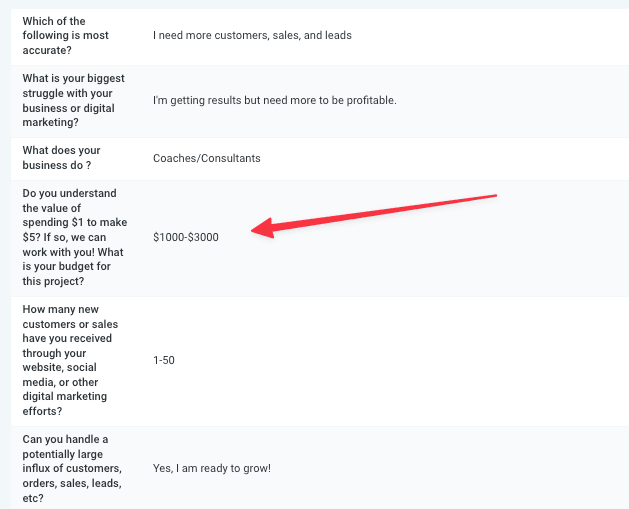
Task: Click the red arrow's pointed head
Action: (x=263, y=229)
